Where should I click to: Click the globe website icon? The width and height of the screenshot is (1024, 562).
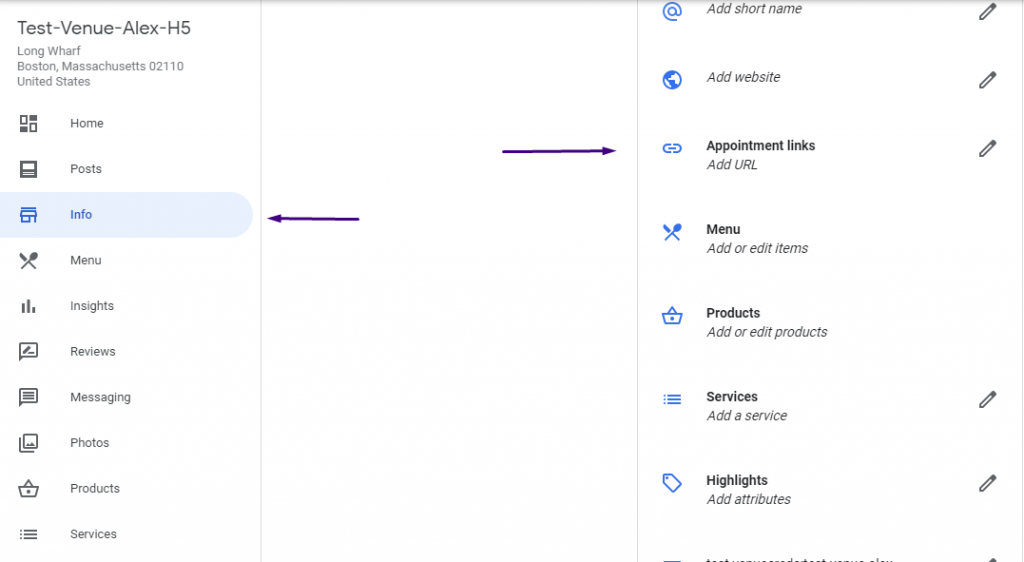tap(672, 80)
